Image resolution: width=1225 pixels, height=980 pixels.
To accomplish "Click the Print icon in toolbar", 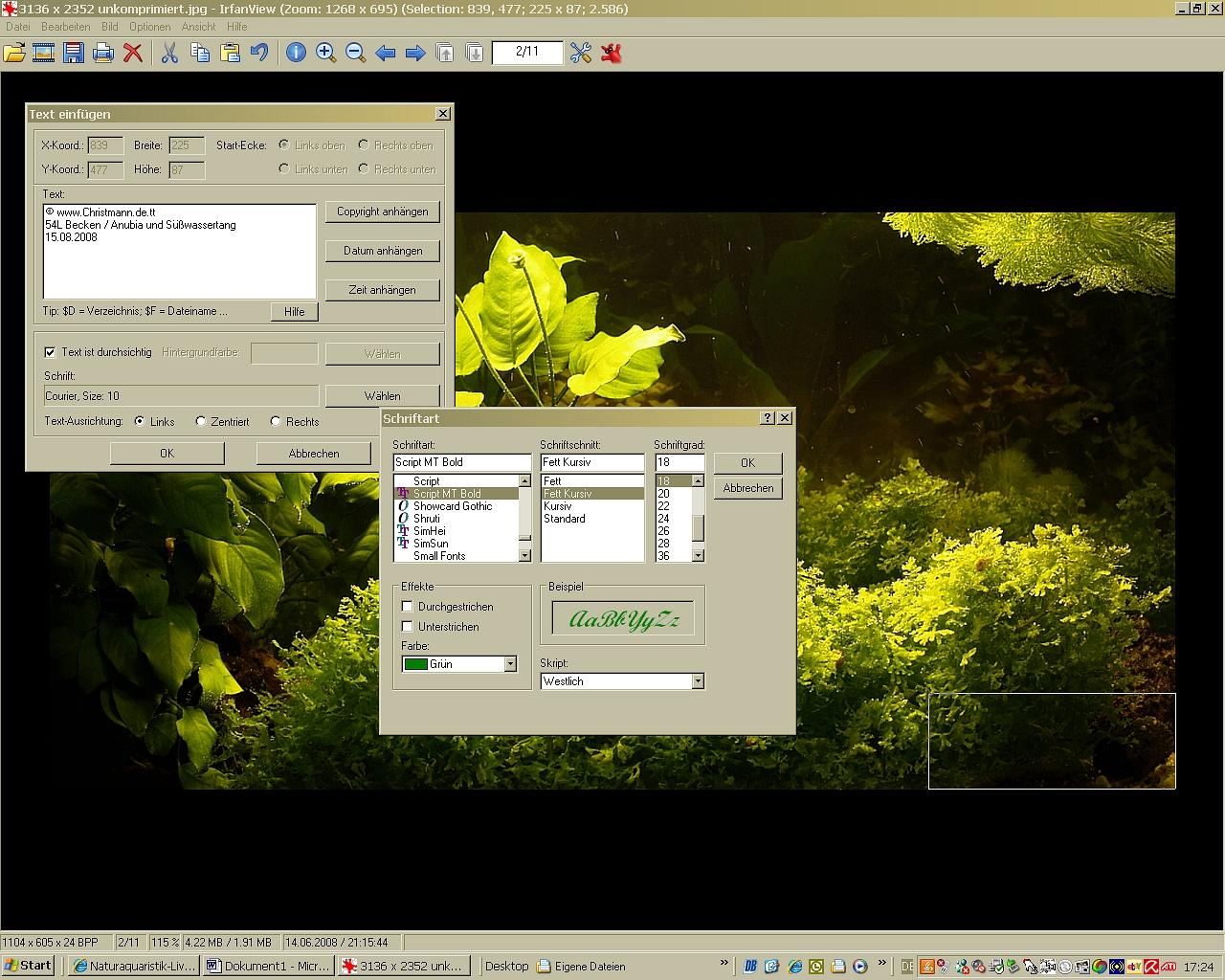I will [x=103, y=53].
